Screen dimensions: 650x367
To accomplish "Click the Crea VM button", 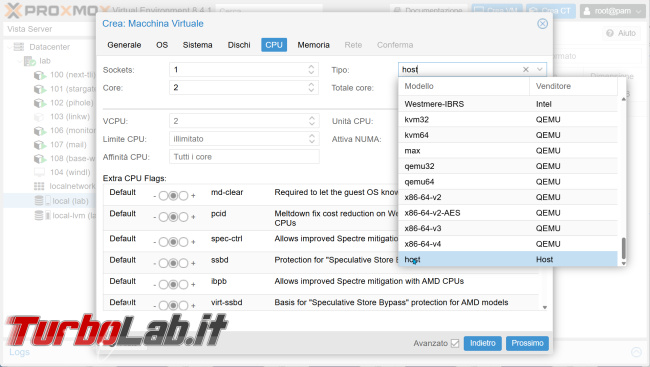I will click(497, 11).
